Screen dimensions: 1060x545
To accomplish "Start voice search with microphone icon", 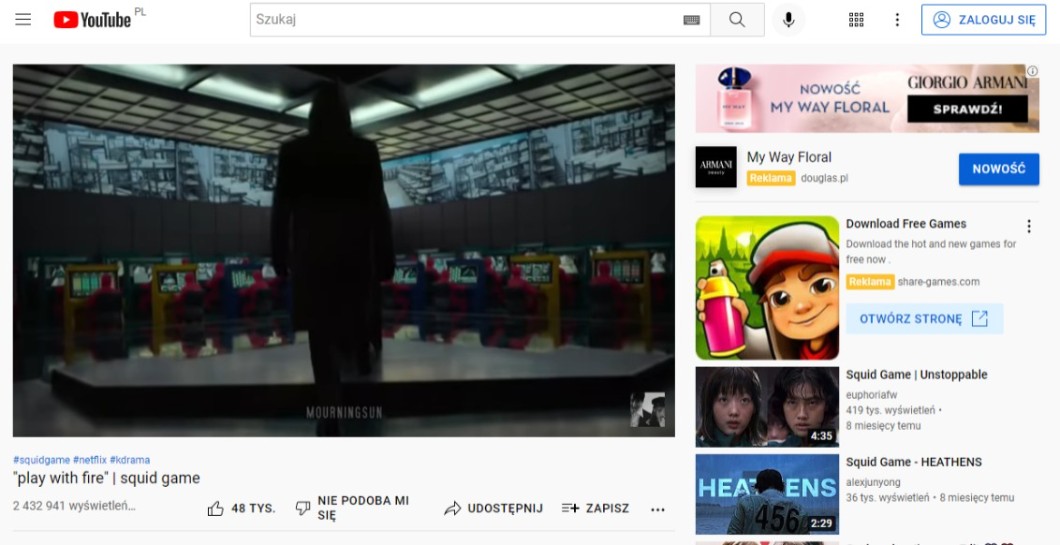I will coord(788,20).
